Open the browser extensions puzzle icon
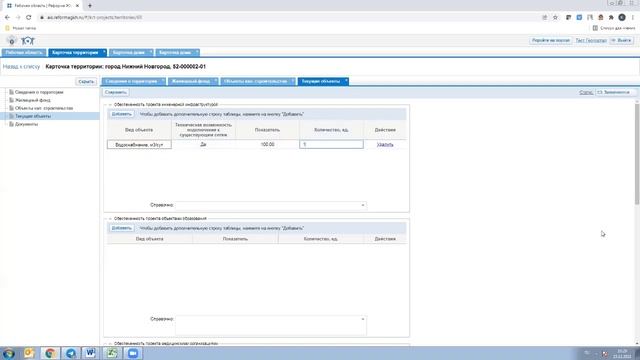This screenshot has width=640, height=360. [x=611, y=18]
